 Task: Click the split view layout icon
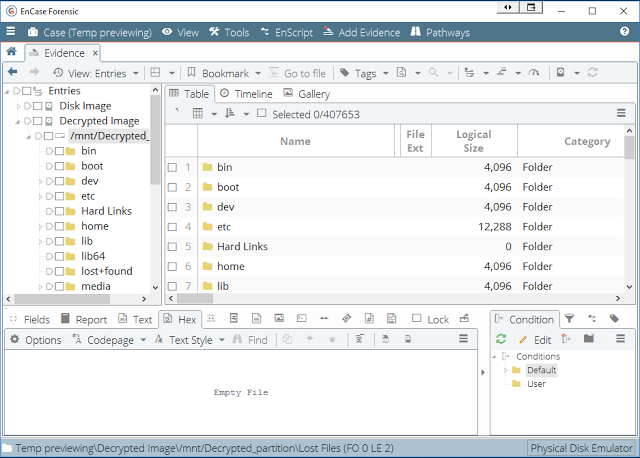(x=155, y=73)
